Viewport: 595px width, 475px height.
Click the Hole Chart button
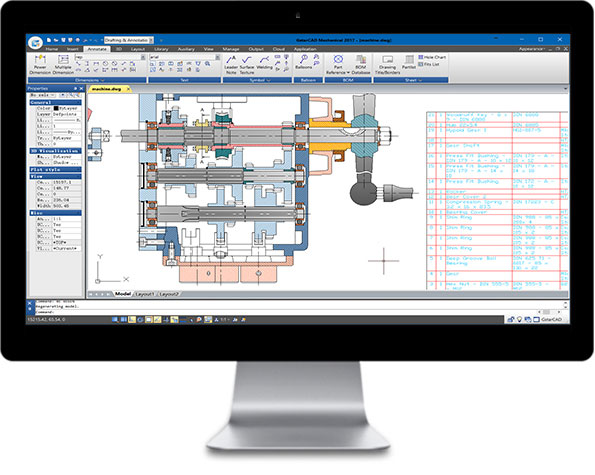tap(432, 57)
